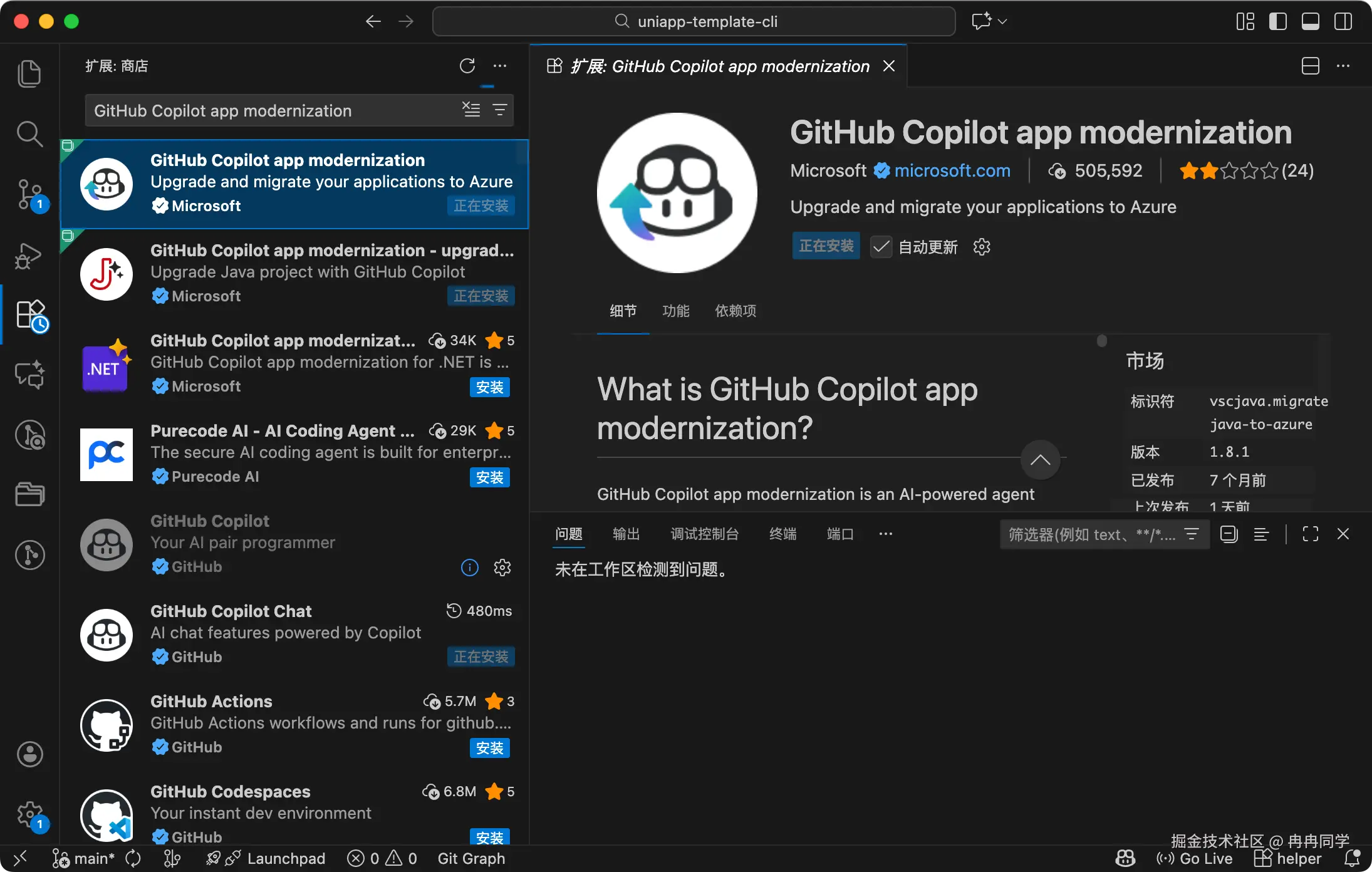
Task: Click Go Live in status bar
Action: [1195, 858]
